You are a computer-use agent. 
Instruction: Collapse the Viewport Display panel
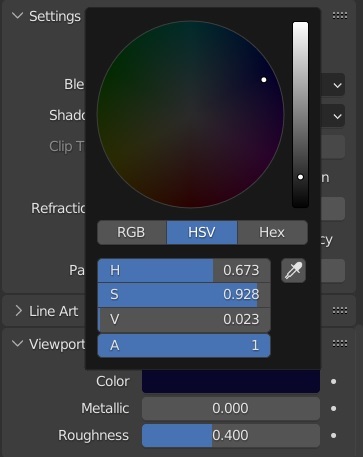[x=17, y=343]
